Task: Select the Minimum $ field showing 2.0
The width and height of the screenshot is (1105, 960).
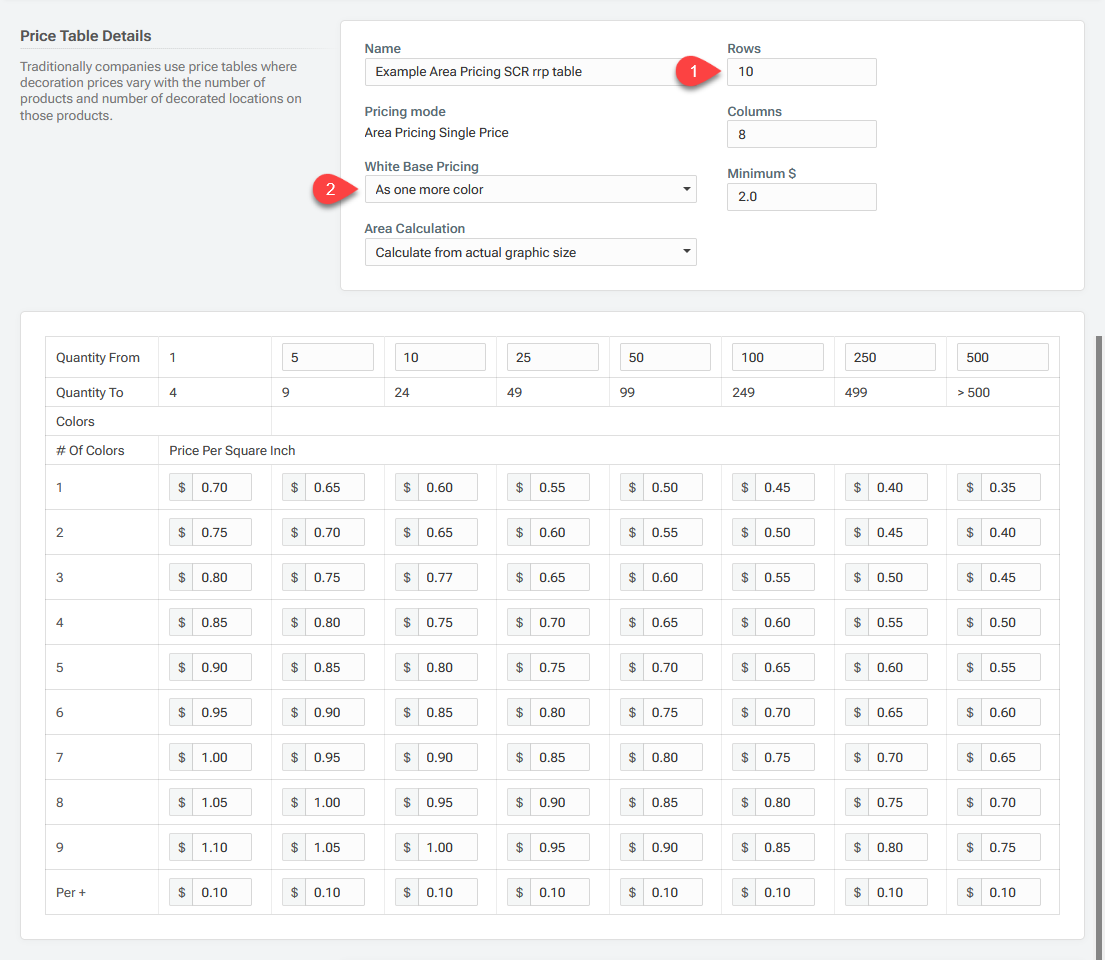Action: point(801,196)
